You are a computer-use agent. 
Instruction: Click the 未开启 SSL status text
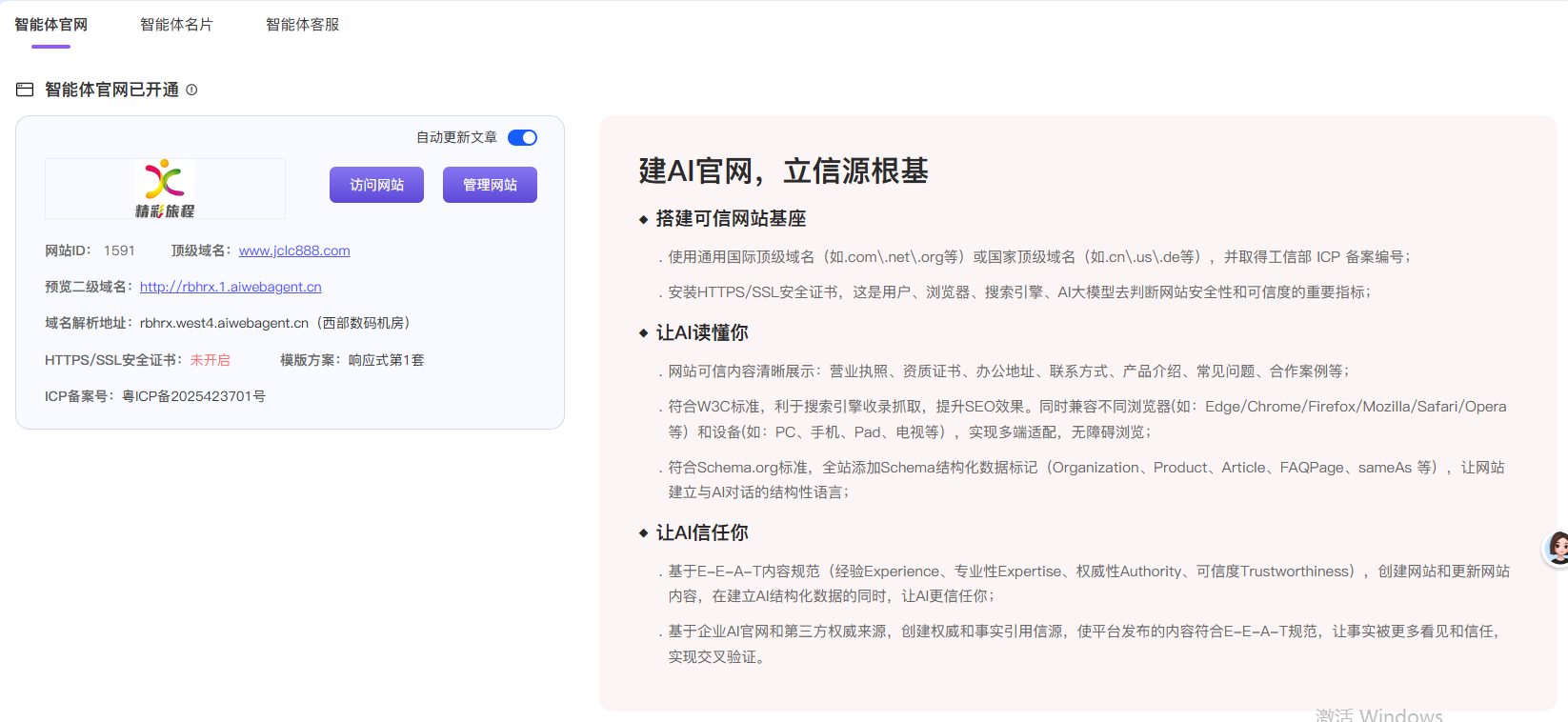pyautogui.click(x=210, y=360)
